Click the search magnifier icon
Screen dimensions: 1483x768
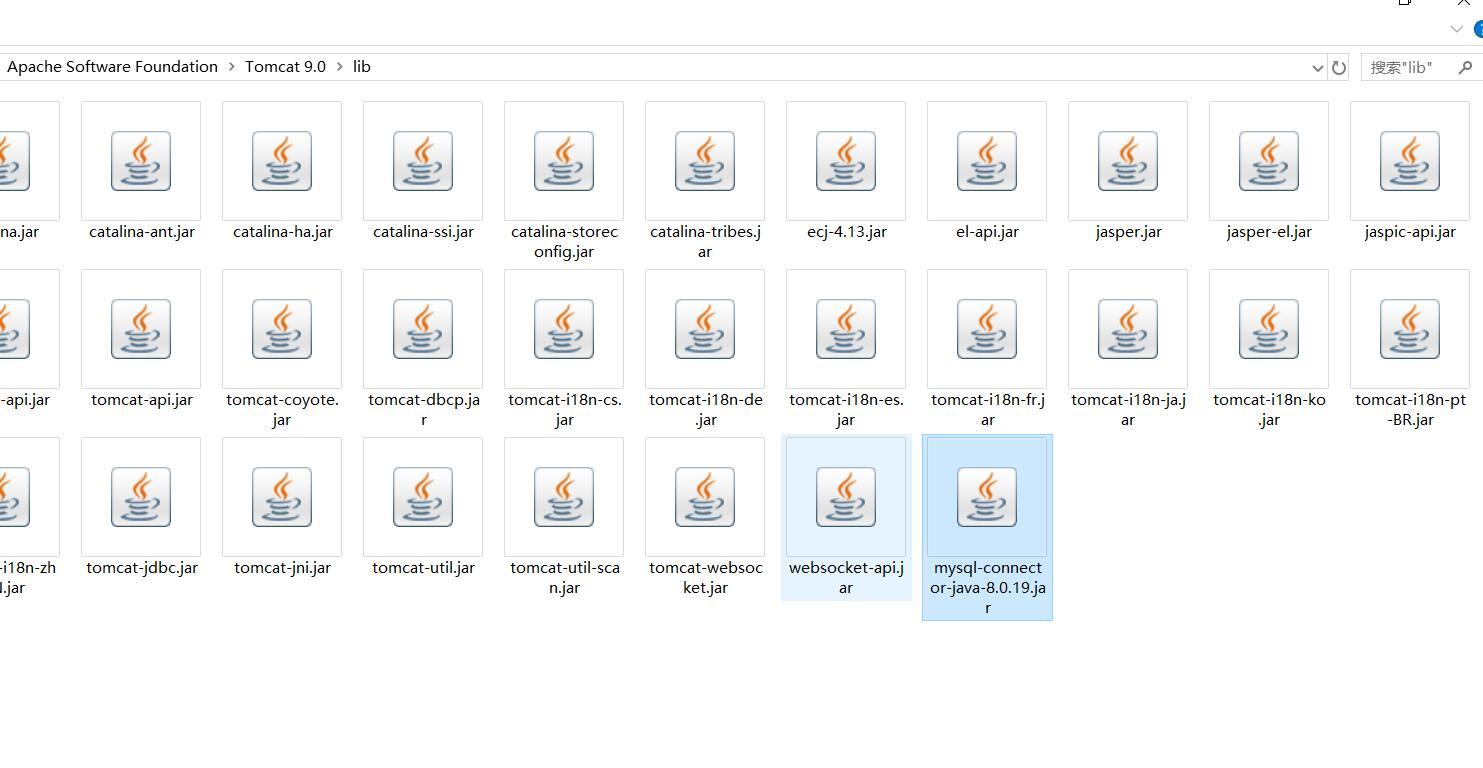pyautogui.click(x=1466, y=67)
